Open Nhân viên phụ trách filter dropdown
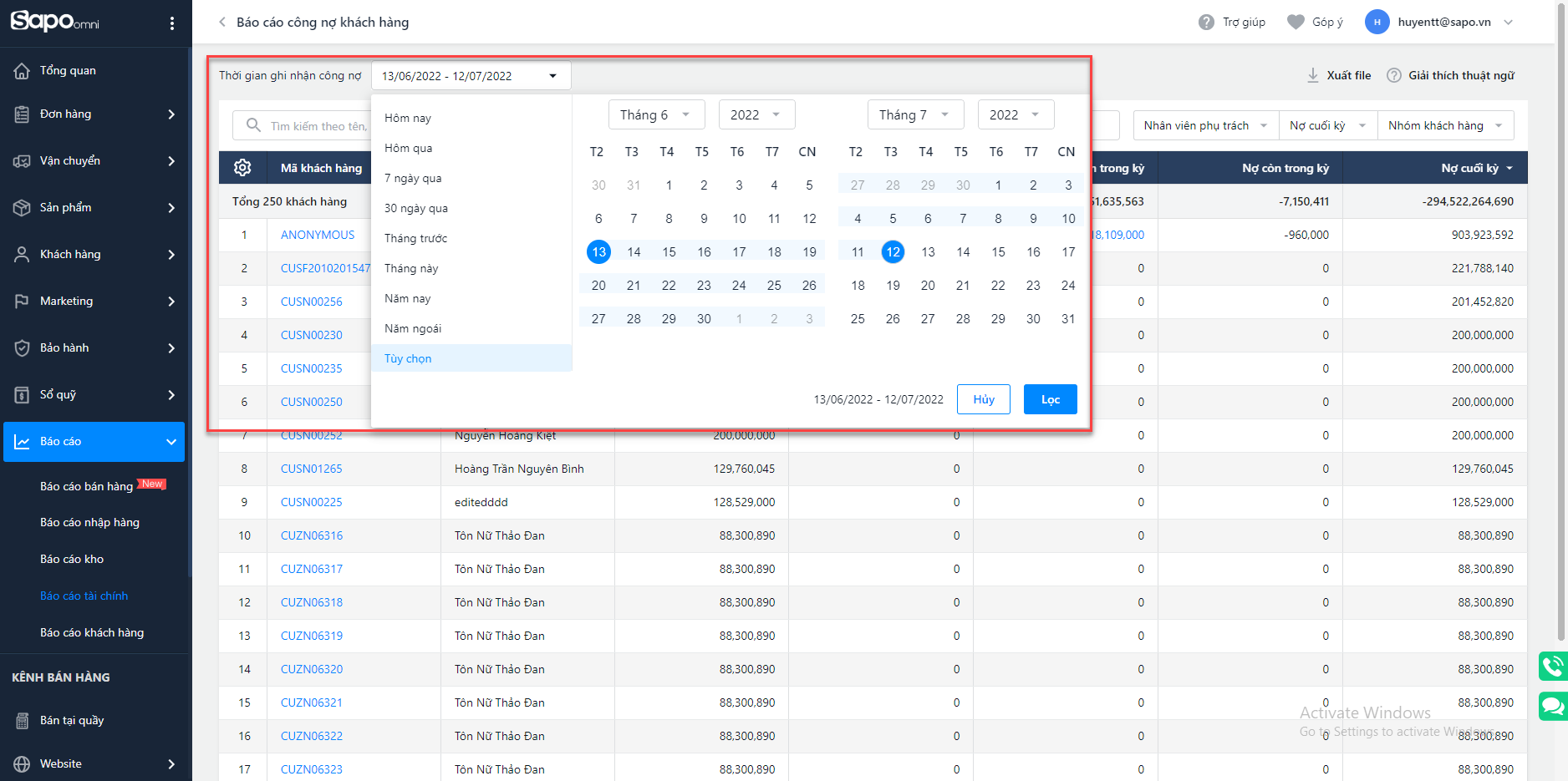Image resolution: width=1568 pixels, height=781 pixels. [1206, 126]
